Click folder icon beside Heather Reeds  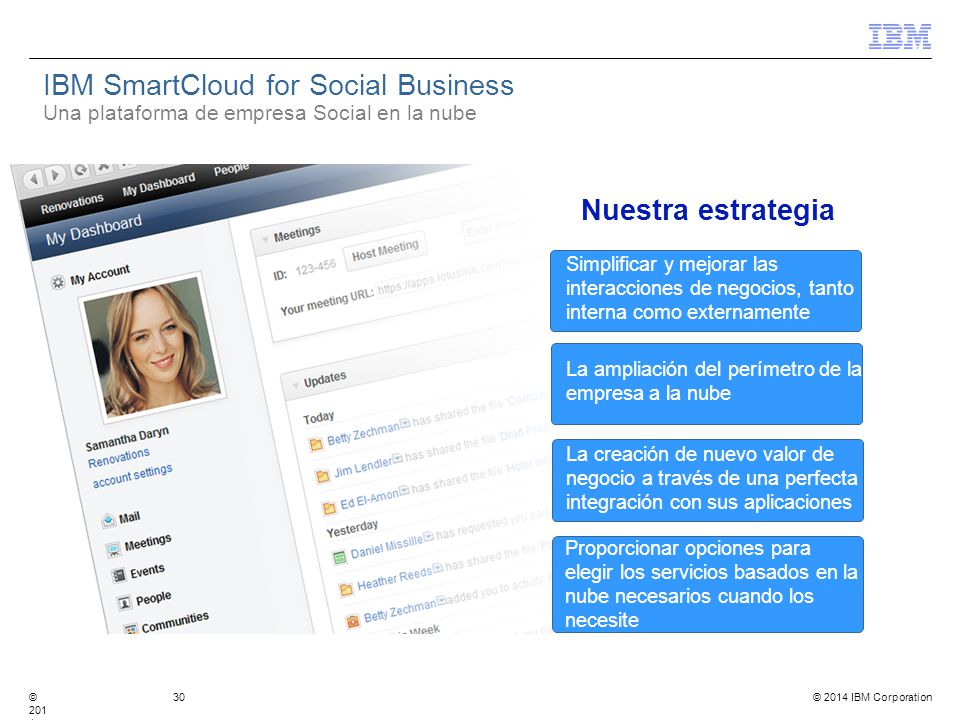click(346, 589)
